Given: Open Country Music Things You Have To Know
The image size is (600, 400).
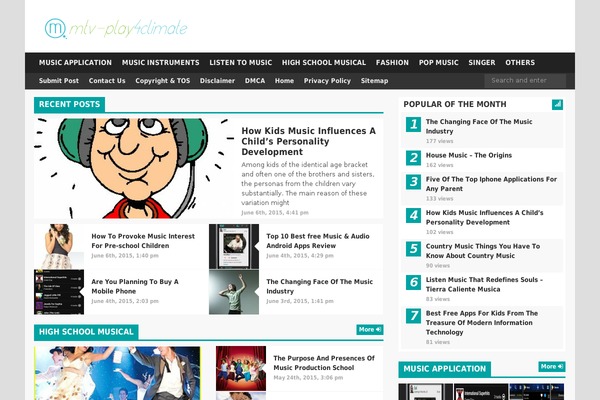Looking at the screenshot, I should click(483, 251).
